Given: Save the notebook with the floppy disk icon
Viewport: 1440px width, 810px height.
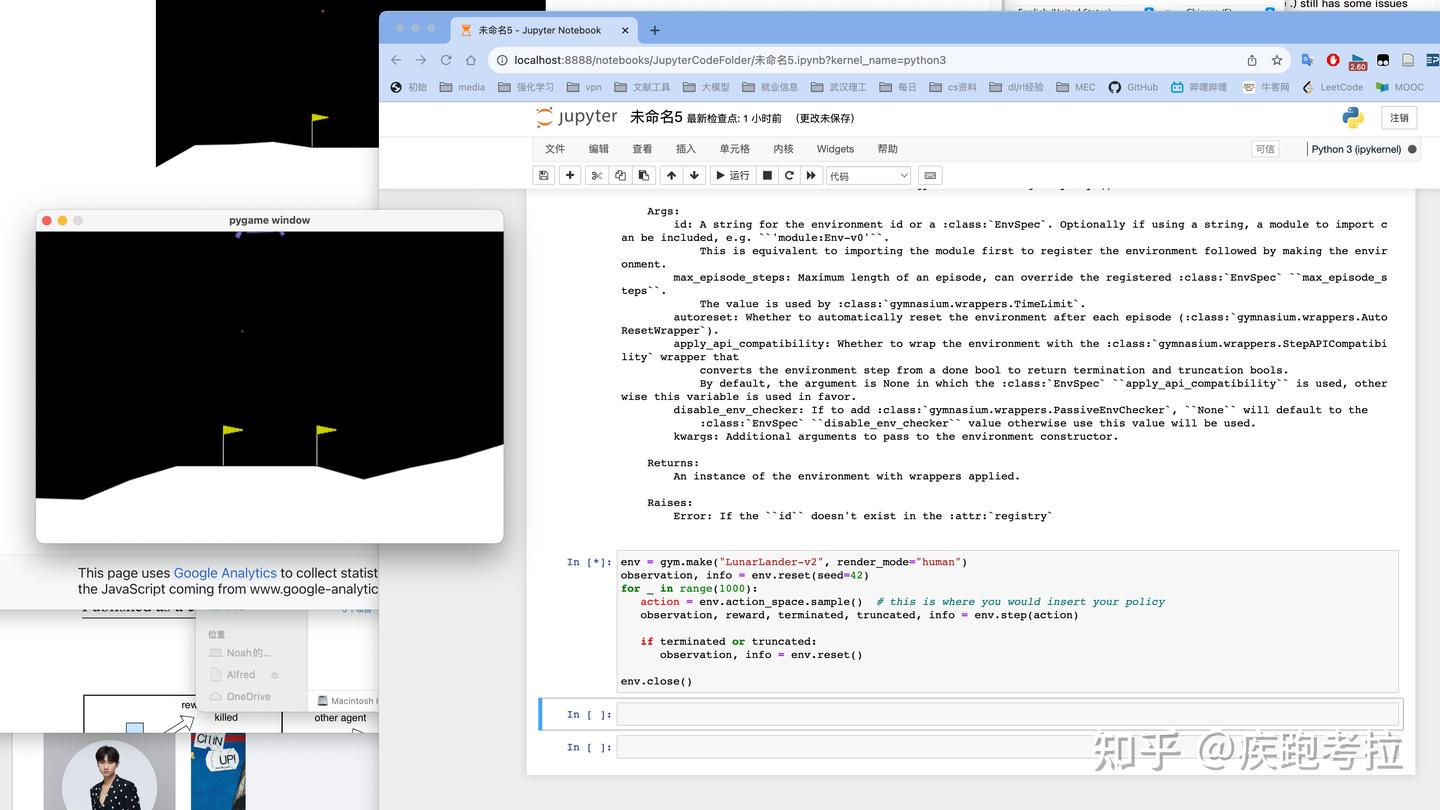Looking at the screenshot, I should tap(544, 176).
